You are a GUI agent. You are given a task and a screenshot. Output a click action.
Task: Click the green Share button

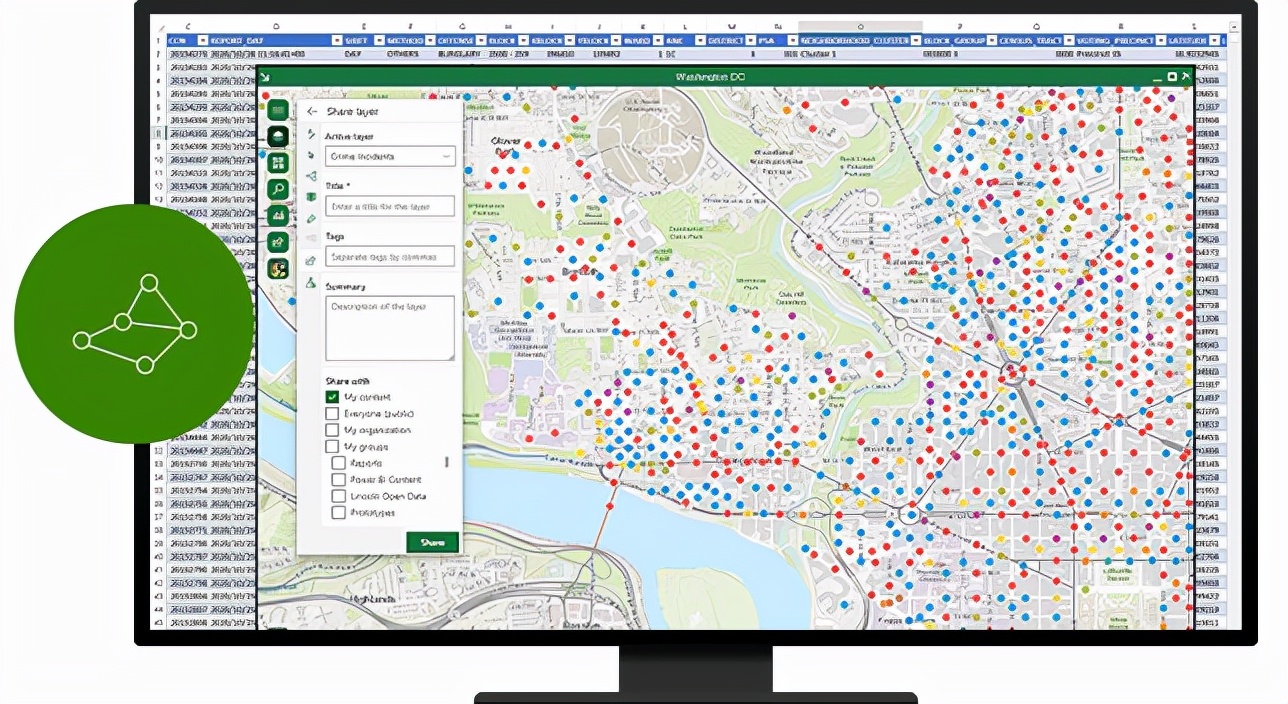click(432, 541)
